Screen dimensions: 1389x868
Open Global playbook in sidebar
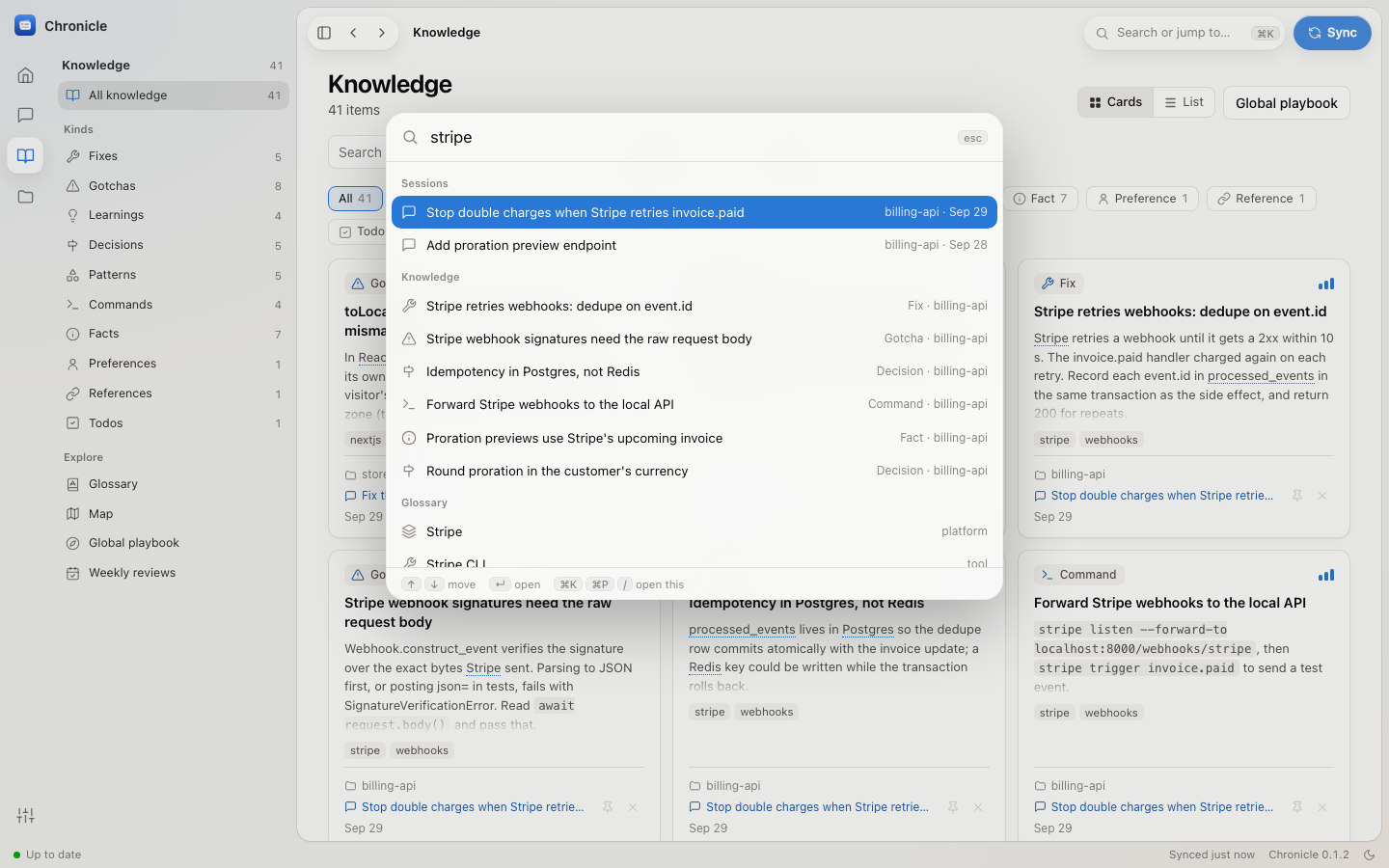point(174,543)
